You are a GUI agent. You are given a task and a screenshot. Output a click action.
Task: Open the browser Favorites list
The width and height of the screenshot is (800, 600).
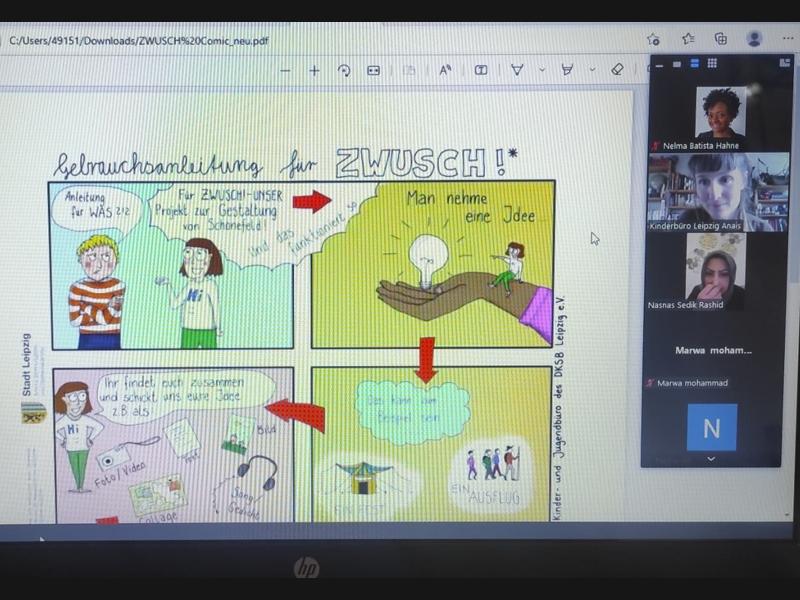coord(688,39)
